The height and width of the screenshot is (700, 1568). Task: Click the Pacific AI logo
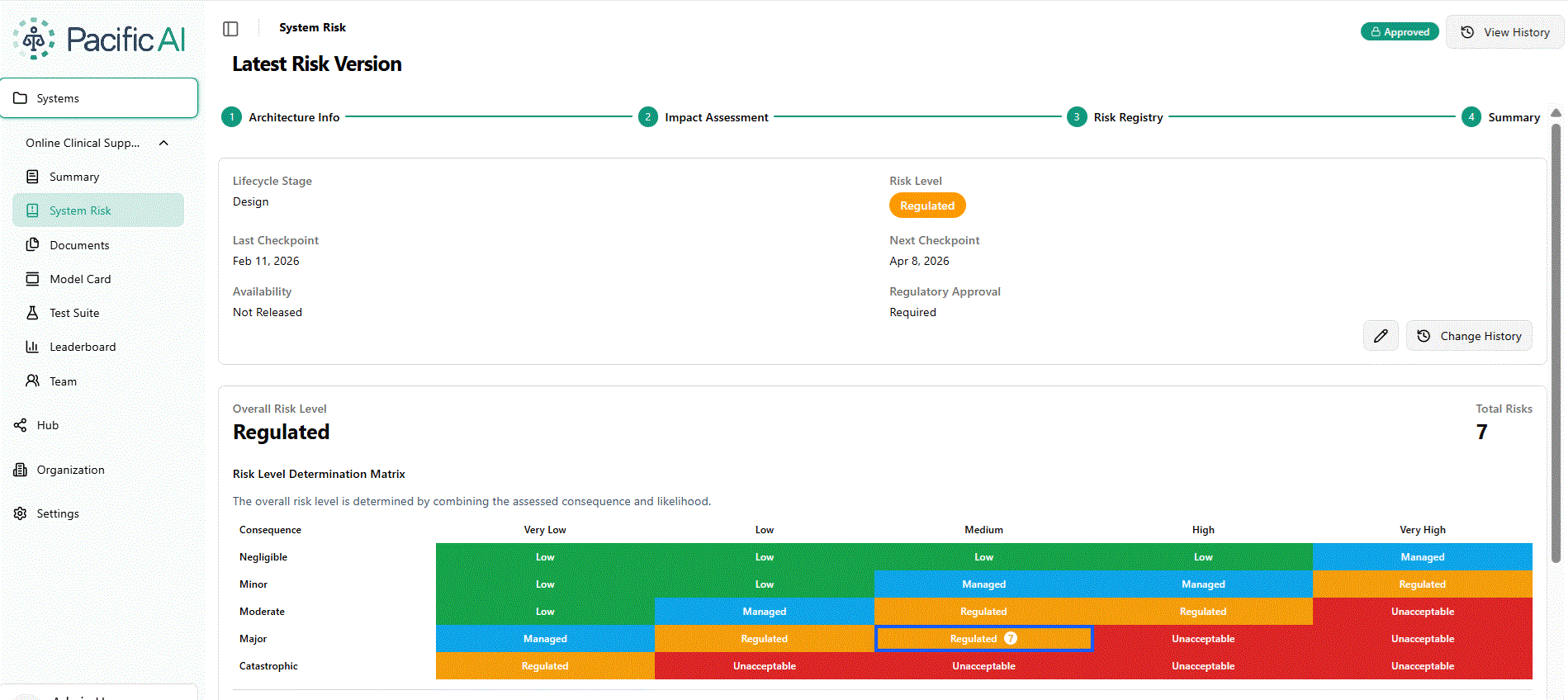tap(99, 39)
